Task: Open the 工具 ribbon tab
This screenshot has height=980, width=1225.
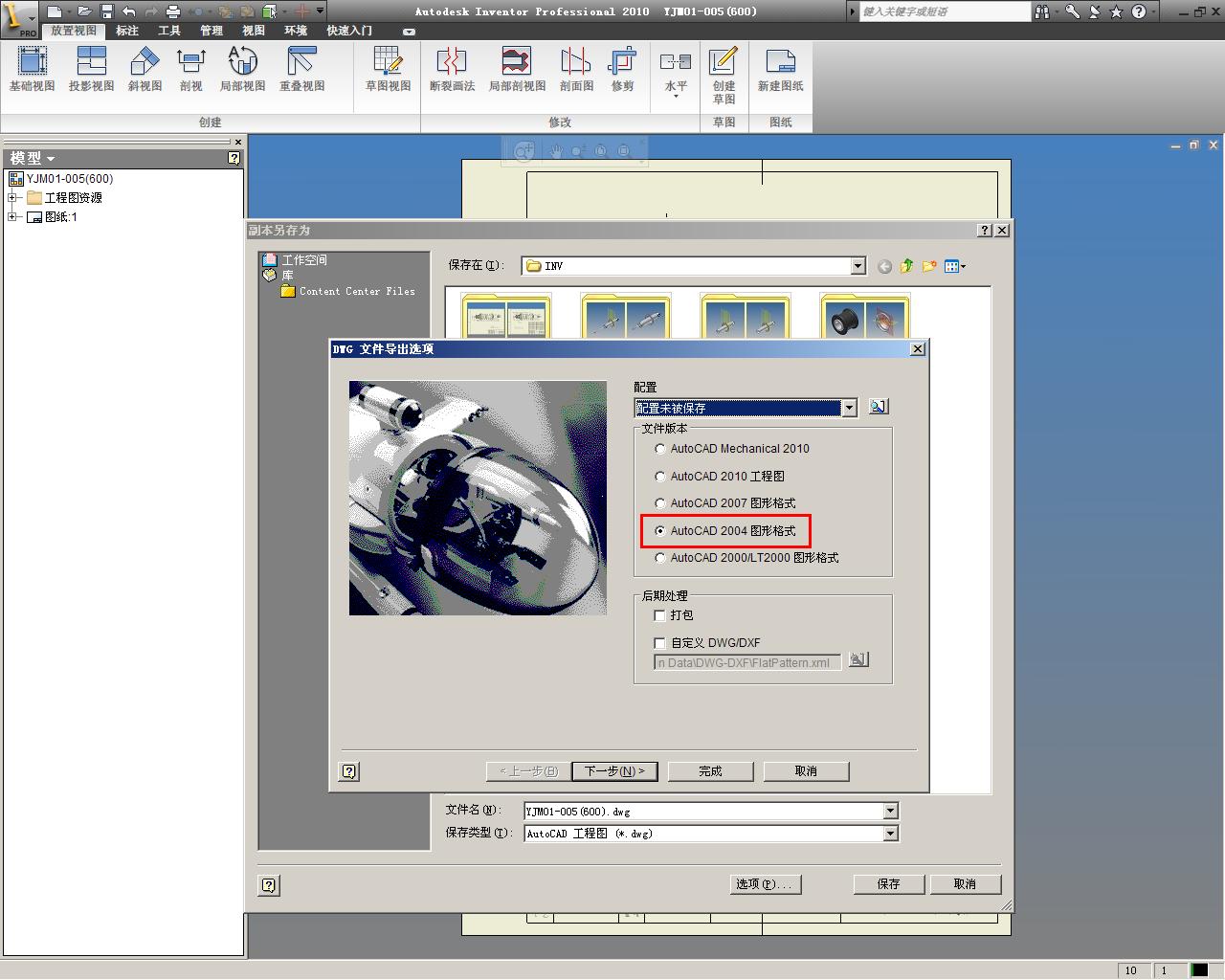Action: tap(169, 31)
